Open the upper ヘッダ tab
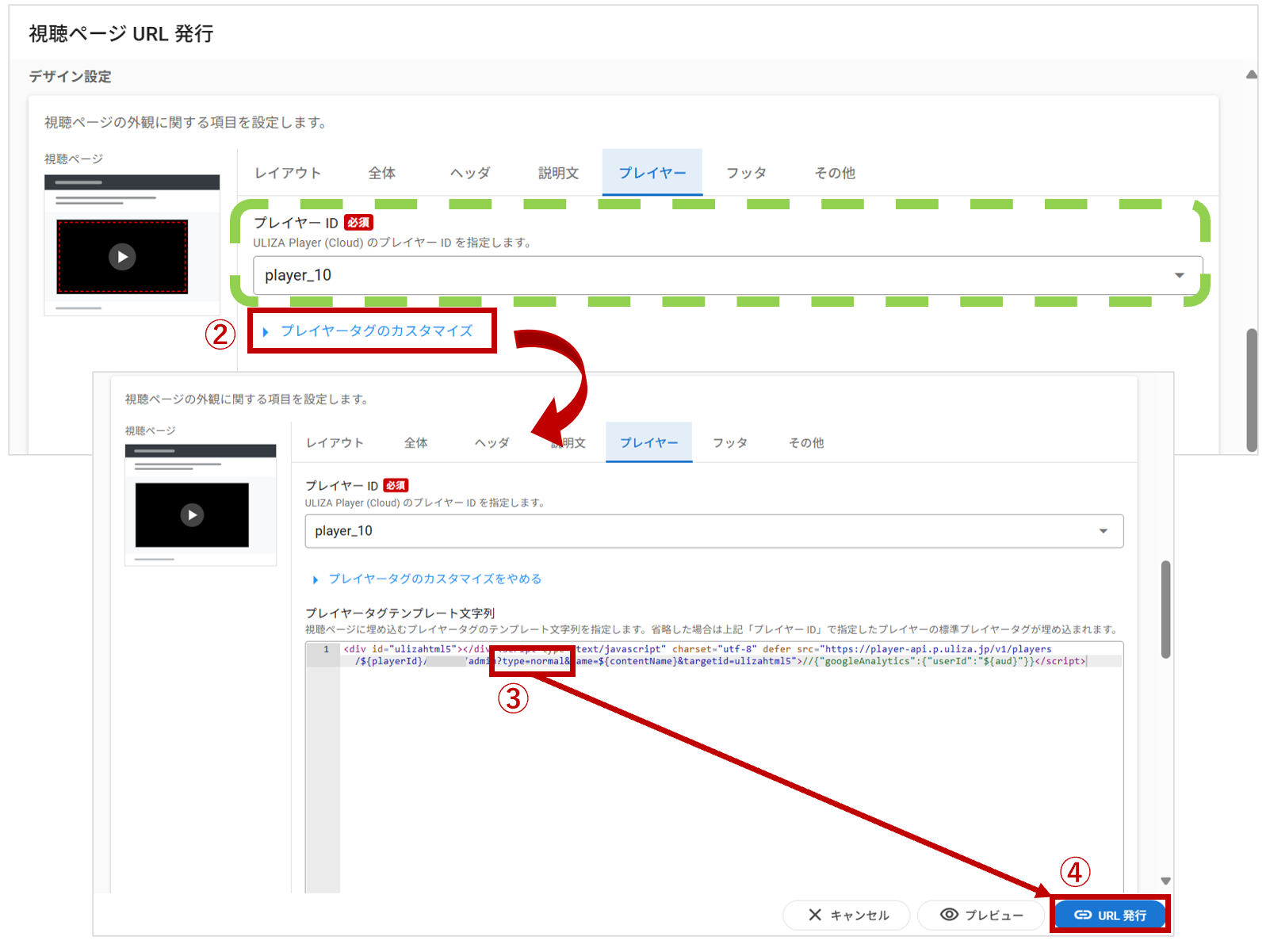The width and height of the screenshot is (1270, 952). point(470,173)
